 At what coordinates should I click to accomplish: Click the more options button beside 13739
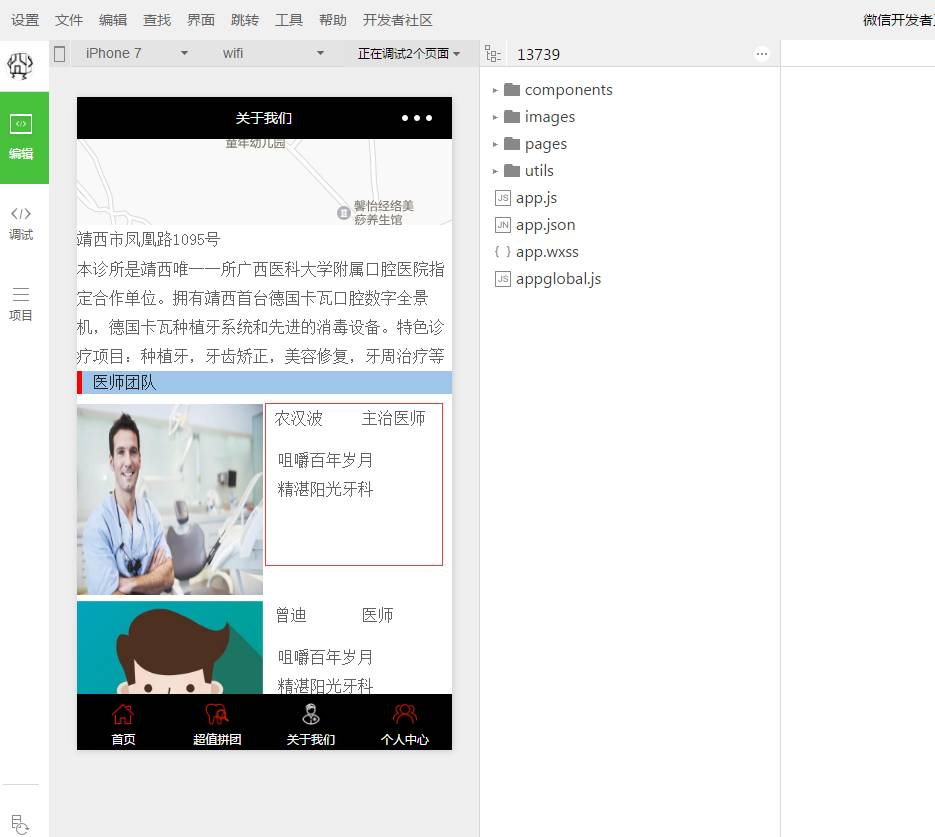761,54
